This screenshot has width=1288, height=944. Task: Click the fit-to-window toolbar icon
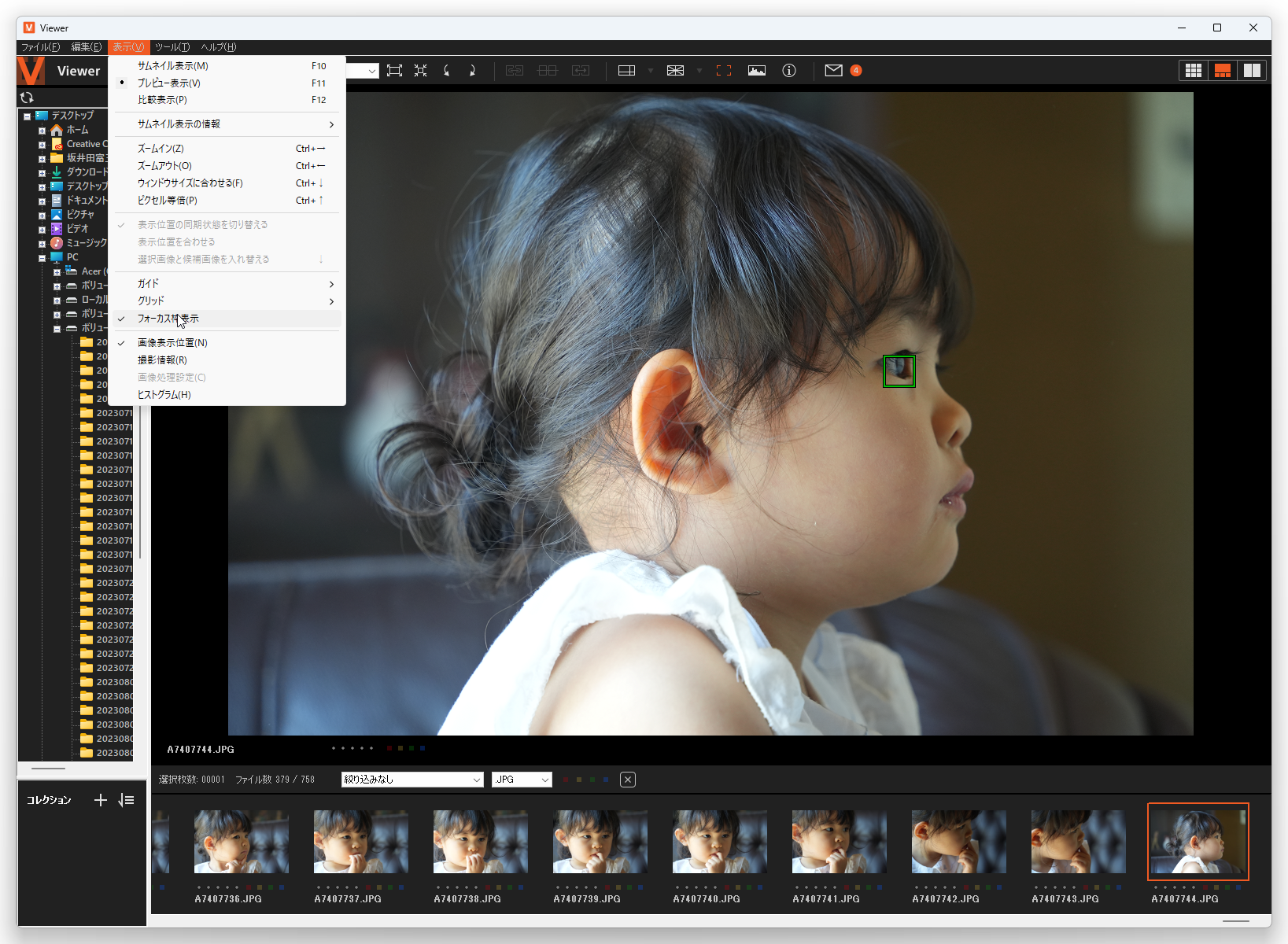point(395,71)
